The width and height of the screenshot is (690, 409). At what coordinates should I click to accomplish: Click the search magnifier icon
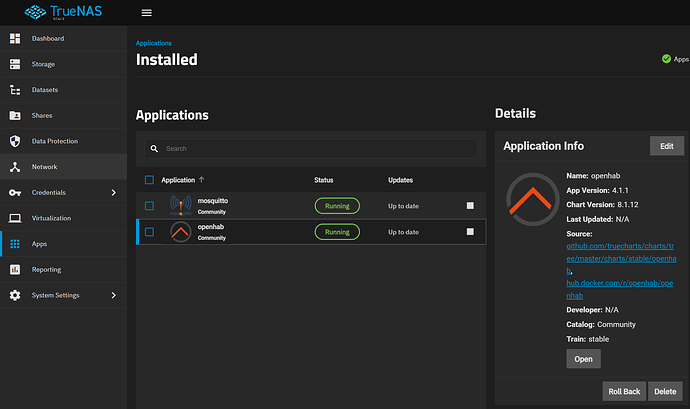pyautogui.click(x=154, y=149)
